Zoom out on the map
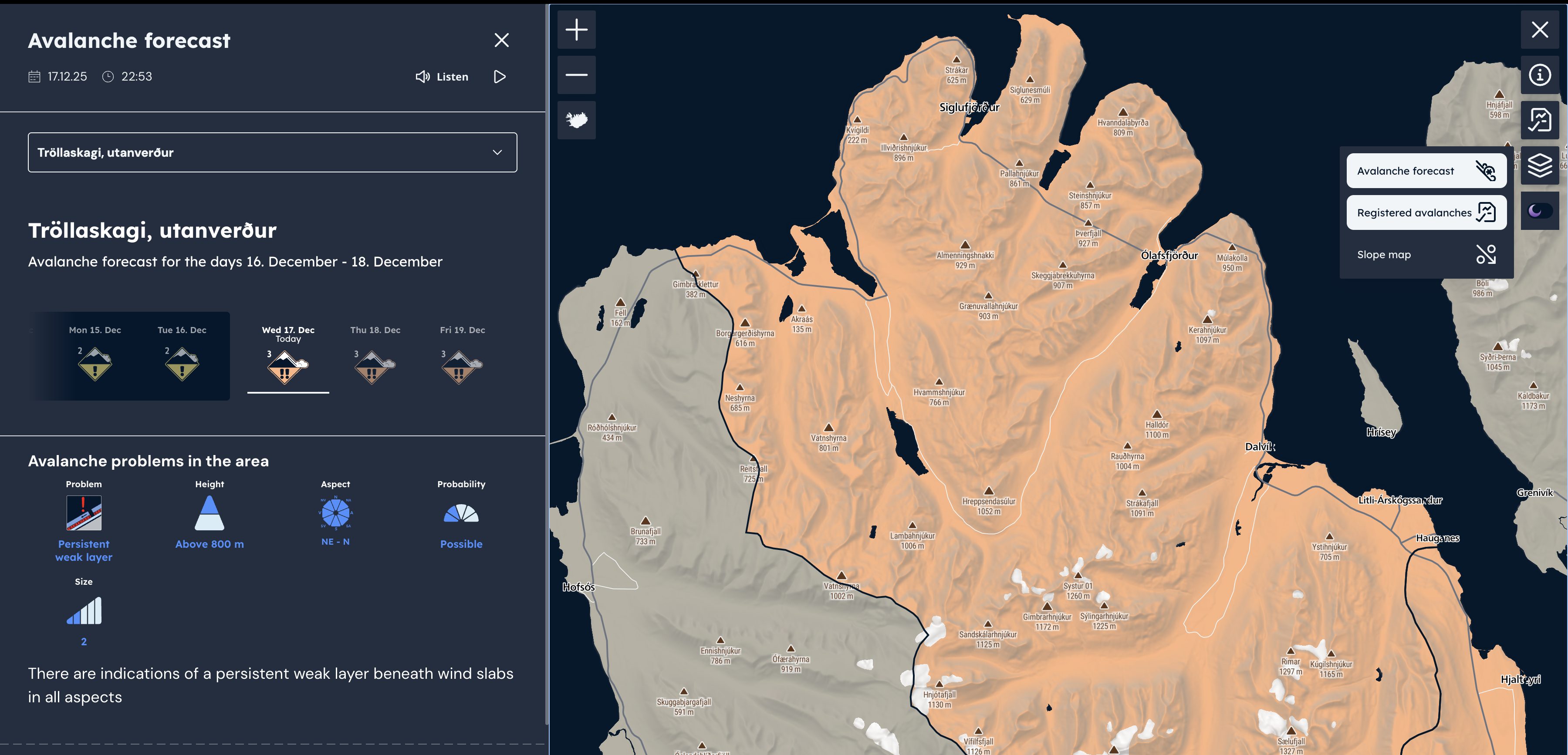Viewport: 1568px width, 755px height. tap(576, 75)
